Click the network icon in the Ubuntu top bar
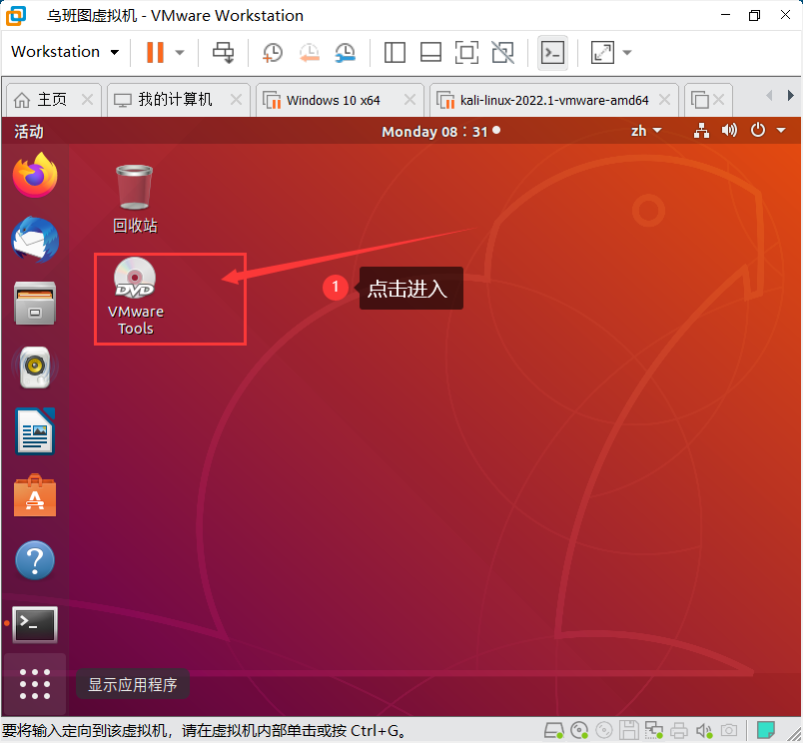The width and height of the screenshot is (803, 743). coord(701,131)
